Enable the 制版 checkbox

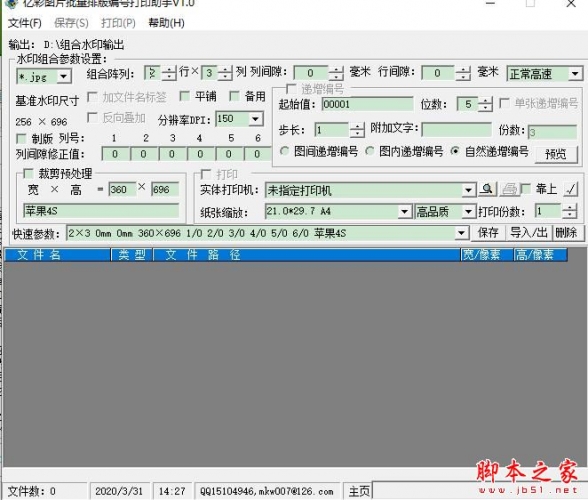[x=21, y=138]
